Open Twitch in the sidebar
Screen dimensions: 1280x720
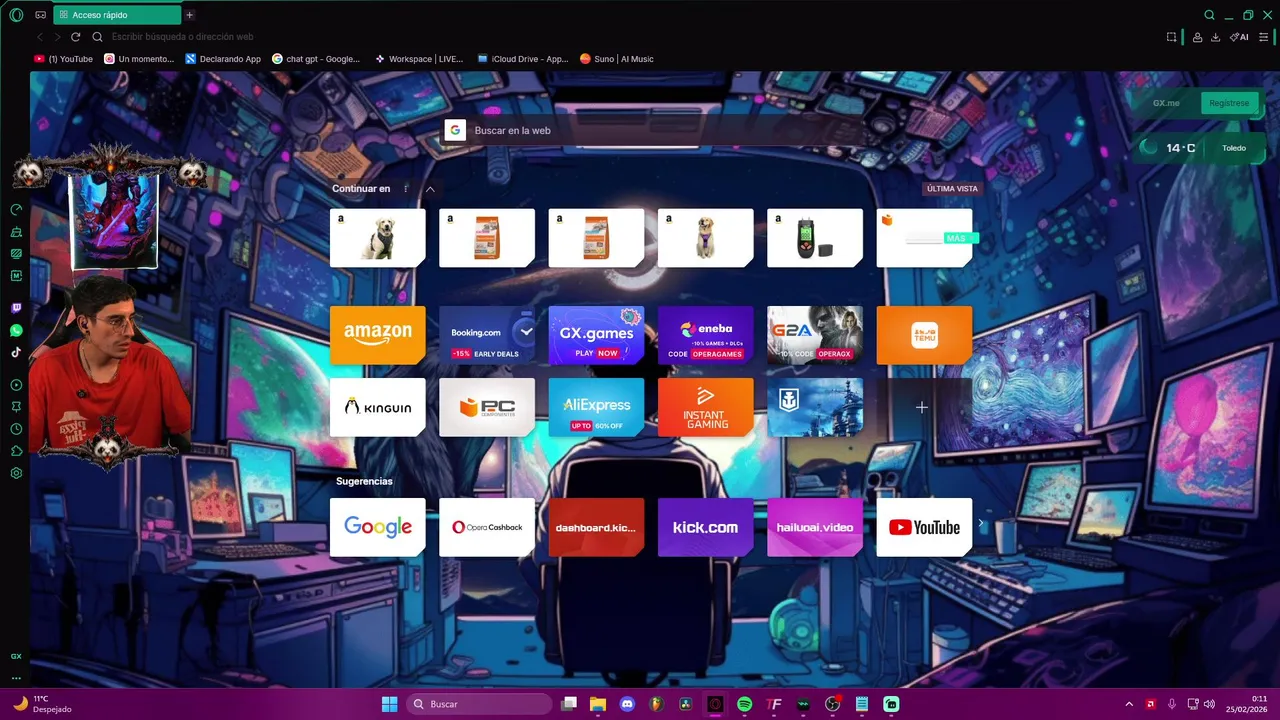pos(16,308)
